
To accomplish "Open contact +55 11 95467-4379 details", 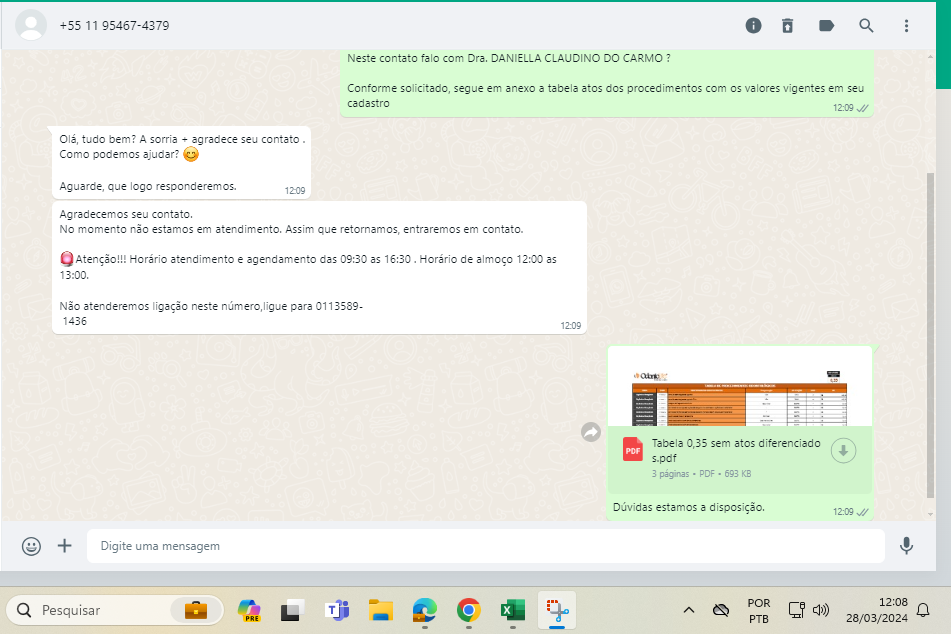I will (114, 25).
